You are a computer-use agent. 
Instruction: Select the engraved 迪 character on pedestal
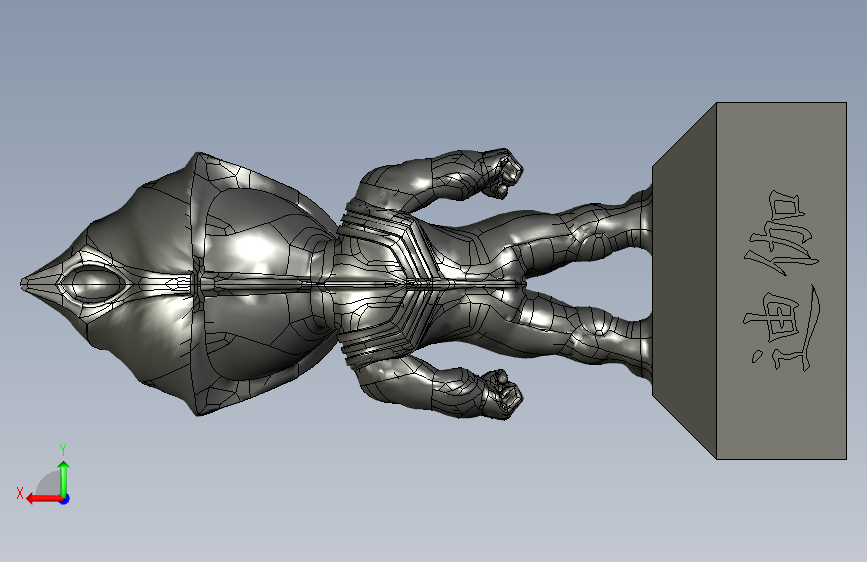(x=782, y=329)
